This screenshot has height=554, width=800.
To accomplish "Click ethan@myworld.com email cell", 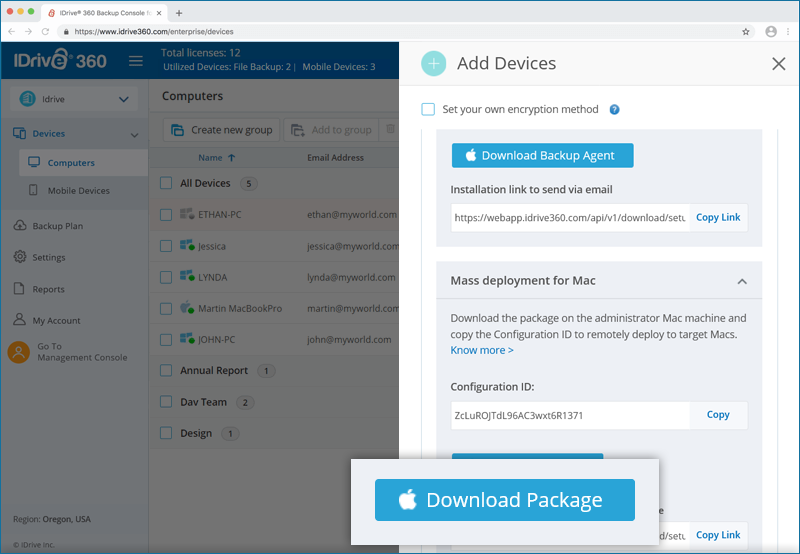I will pyautogui.click(x=352, y=215).
